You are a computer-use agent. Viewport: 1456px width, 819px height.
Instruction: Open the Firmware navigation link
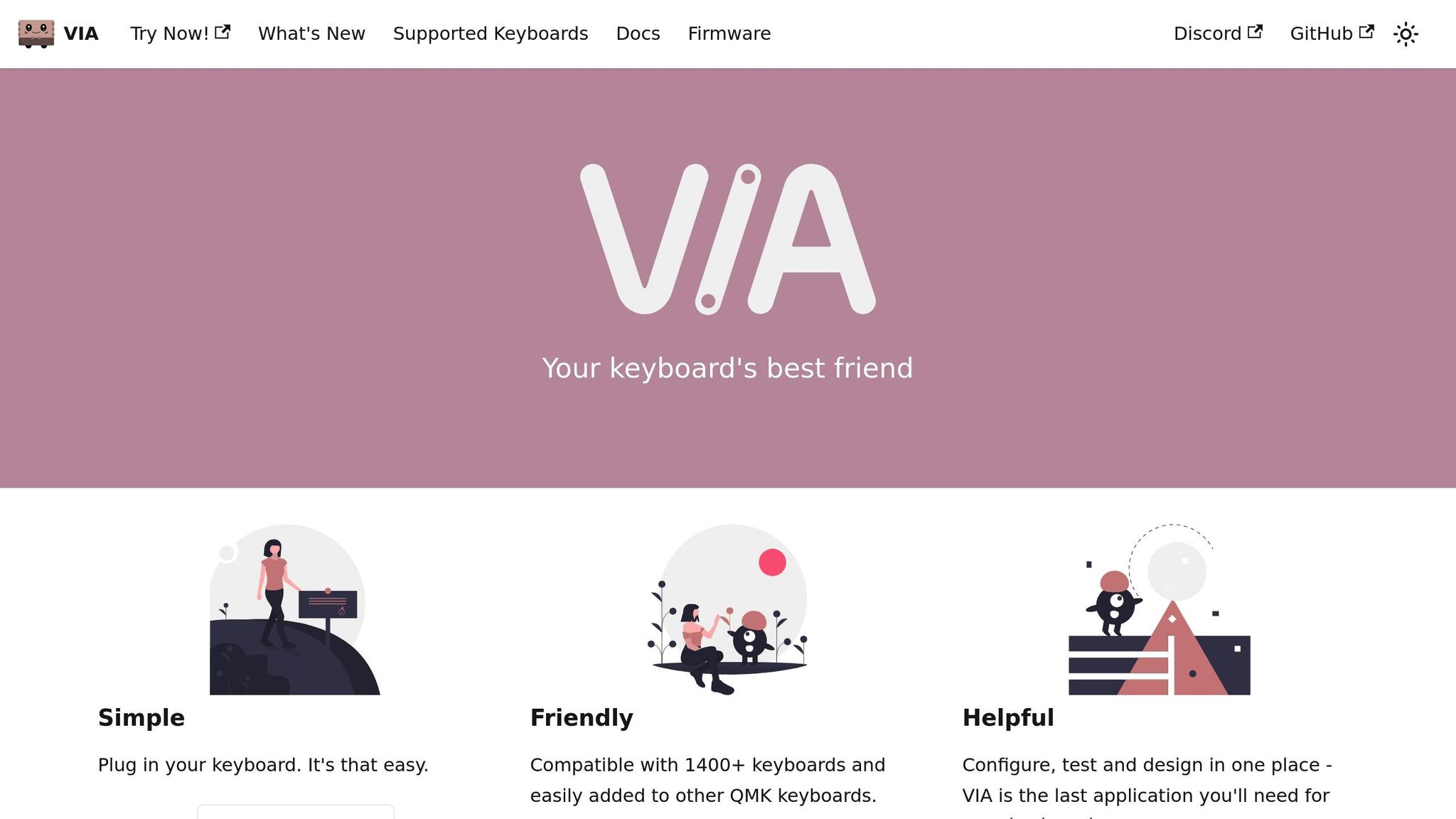(x=729, y=33)
